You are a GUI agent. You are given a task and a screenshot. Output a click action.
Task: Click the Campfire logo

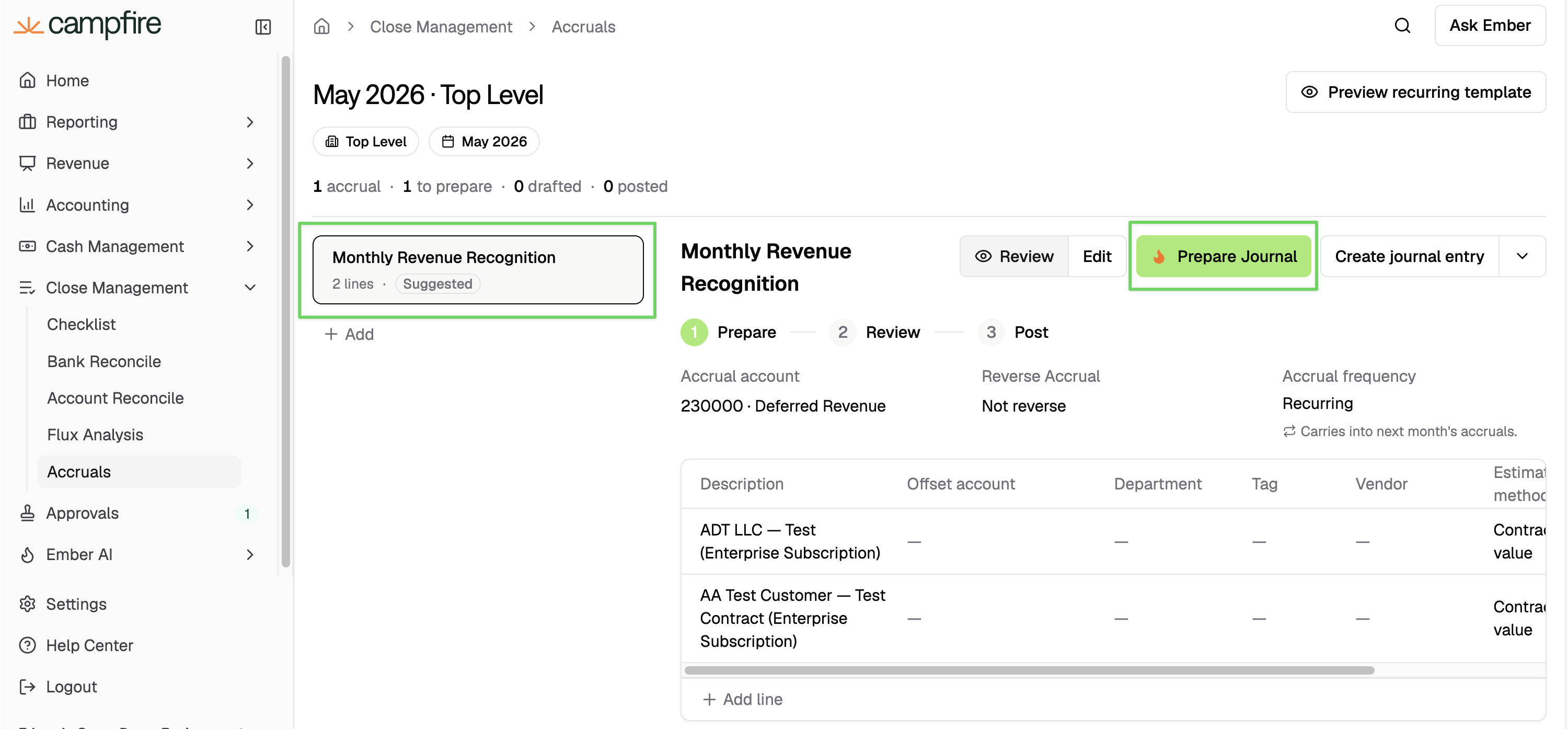pyautogui.click(x=87, y=25)
